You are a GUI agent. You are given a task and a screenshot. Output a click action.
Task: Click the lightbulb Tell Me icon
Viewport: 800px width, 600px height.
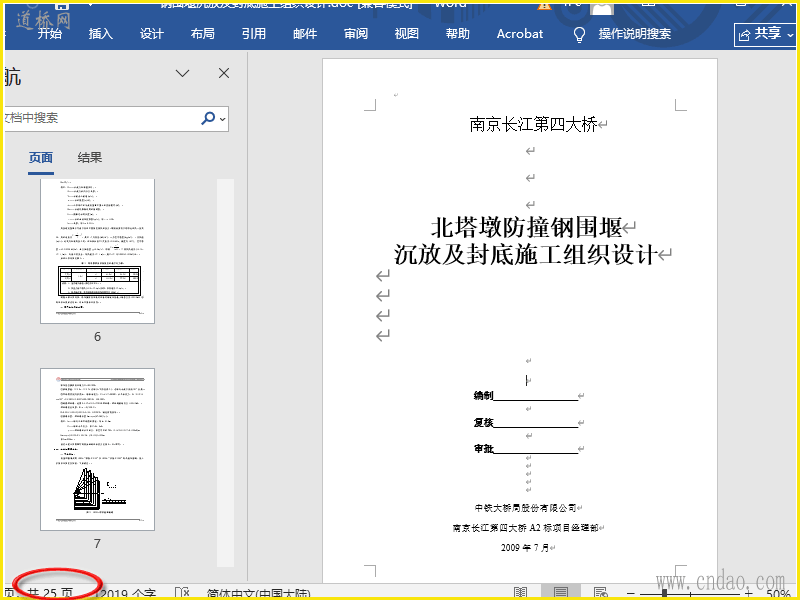pos(579,34)
